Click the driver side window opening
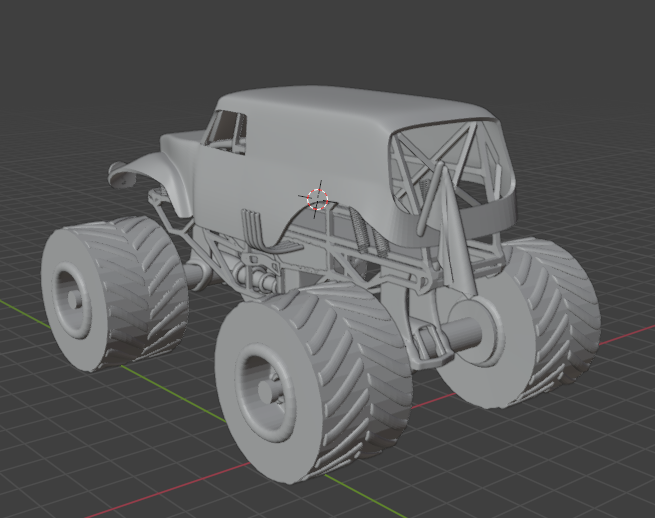 226,132
